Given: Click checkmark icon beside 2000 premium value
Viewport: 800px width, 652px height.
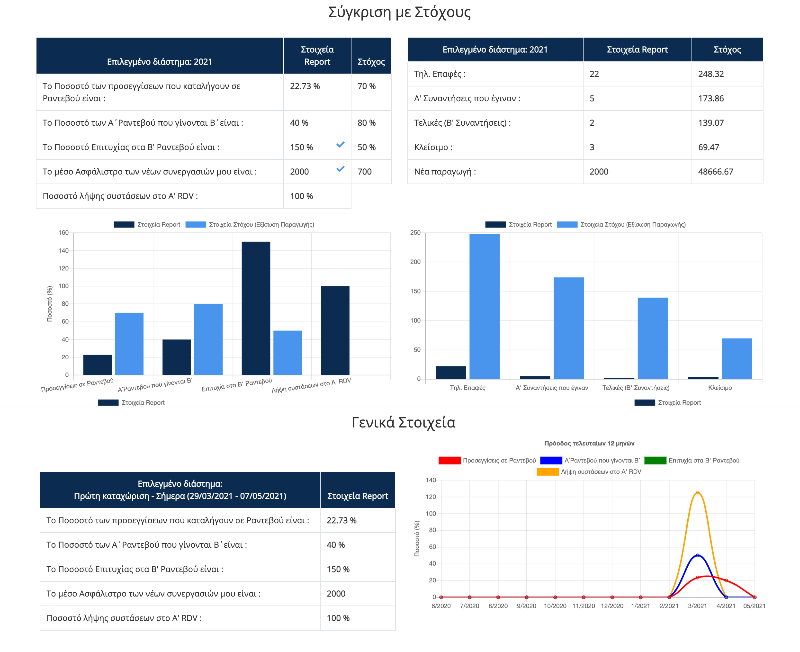Looking at the screenshot, I should pyautogui.click(x=340, y=169).
